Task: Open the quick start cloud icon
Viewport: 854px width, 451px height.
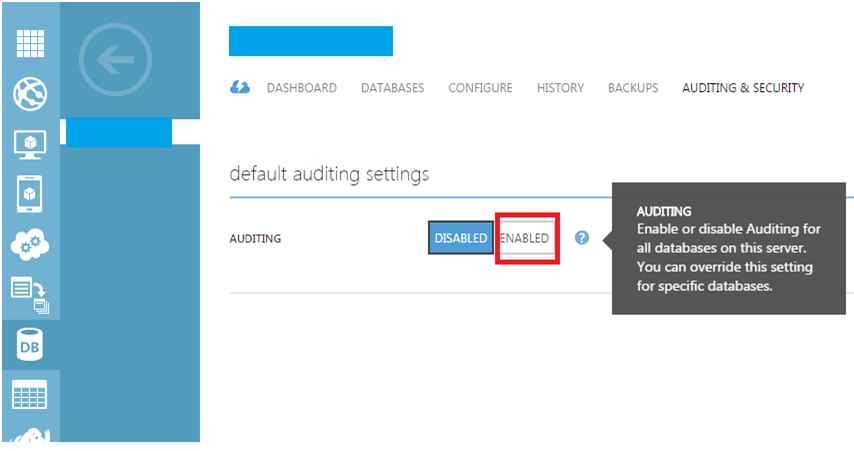Action: click(x=240, y=87)
